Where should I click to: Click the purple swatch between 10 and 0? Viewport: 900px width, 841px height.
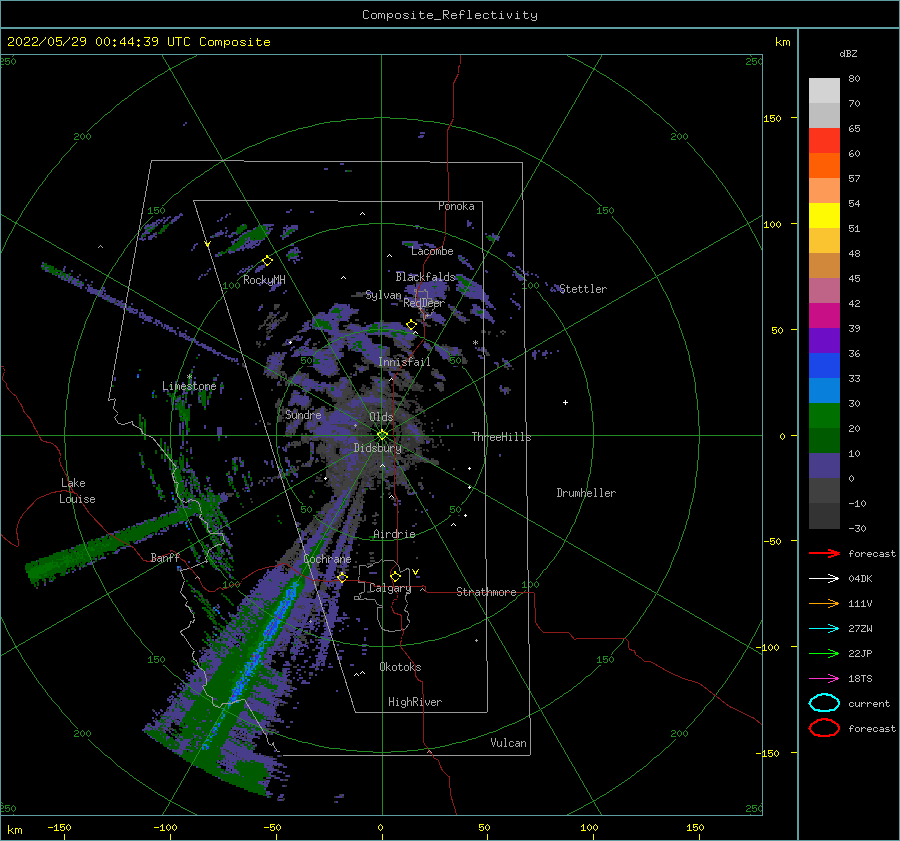[x=824, y=466]
